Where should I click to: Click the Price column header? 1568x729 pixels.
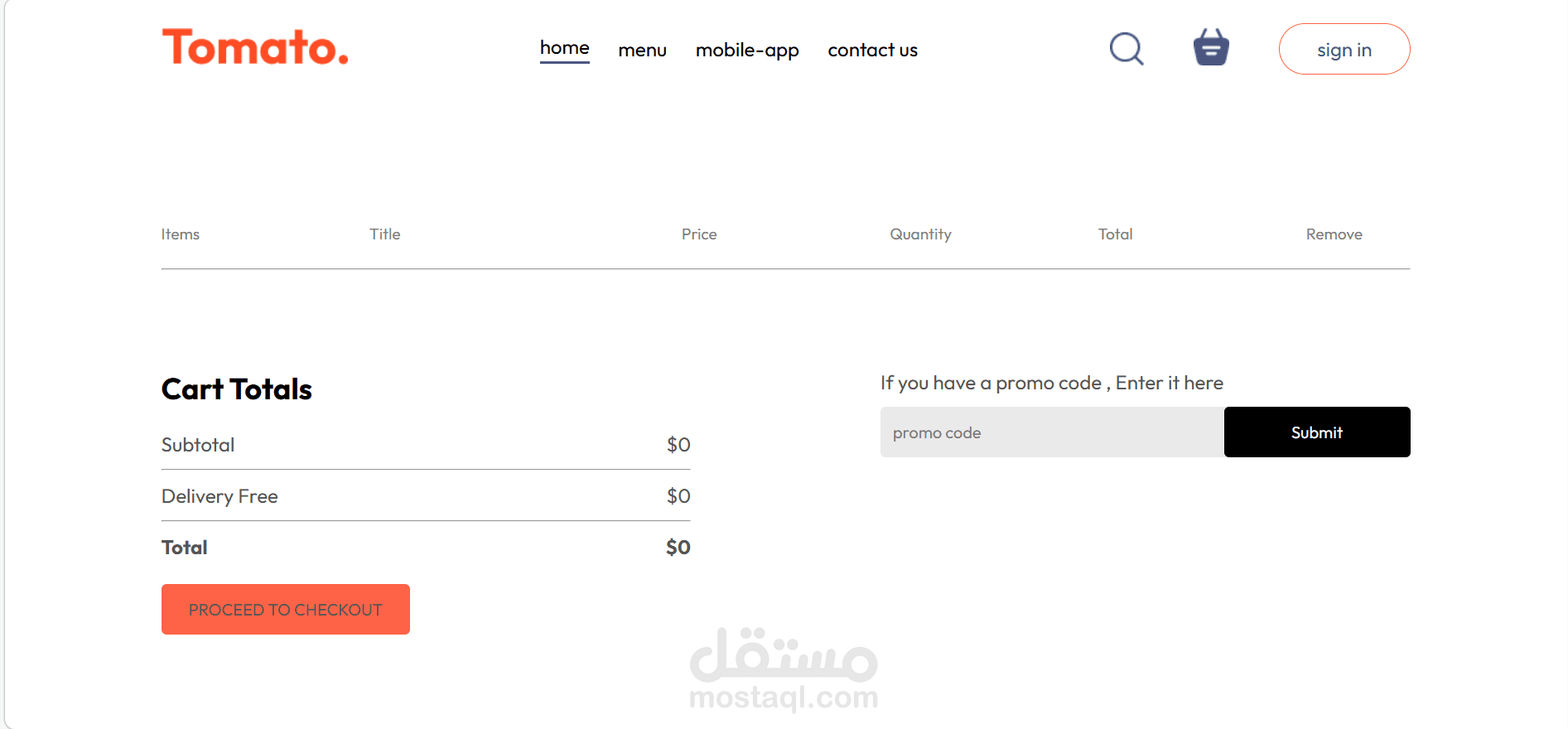pyautogui.click(x=699, y=234)
